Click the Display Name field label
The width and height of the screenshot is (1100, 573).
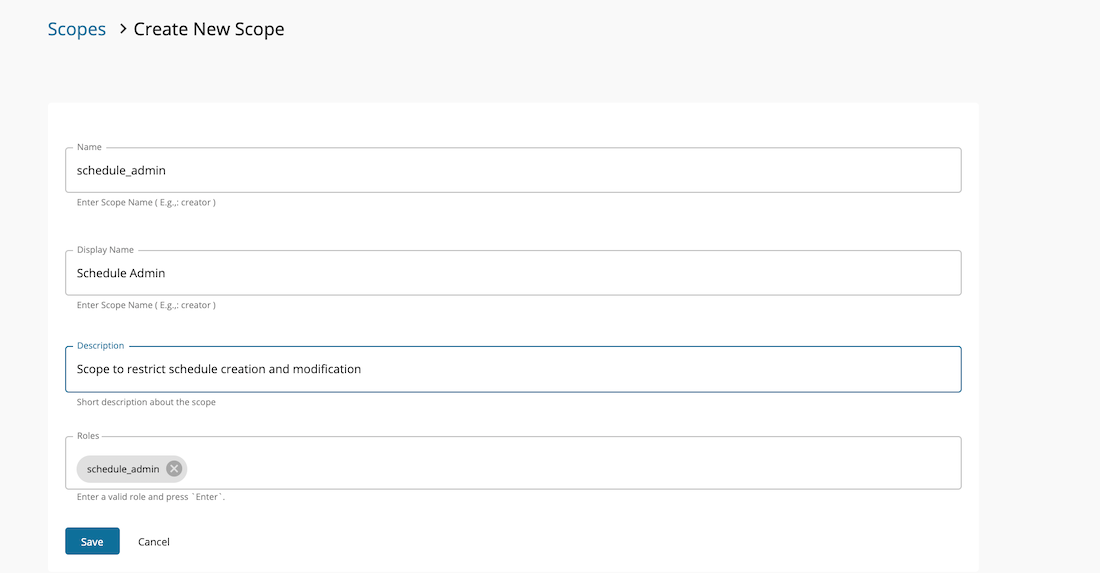click(x=105, y=249)
